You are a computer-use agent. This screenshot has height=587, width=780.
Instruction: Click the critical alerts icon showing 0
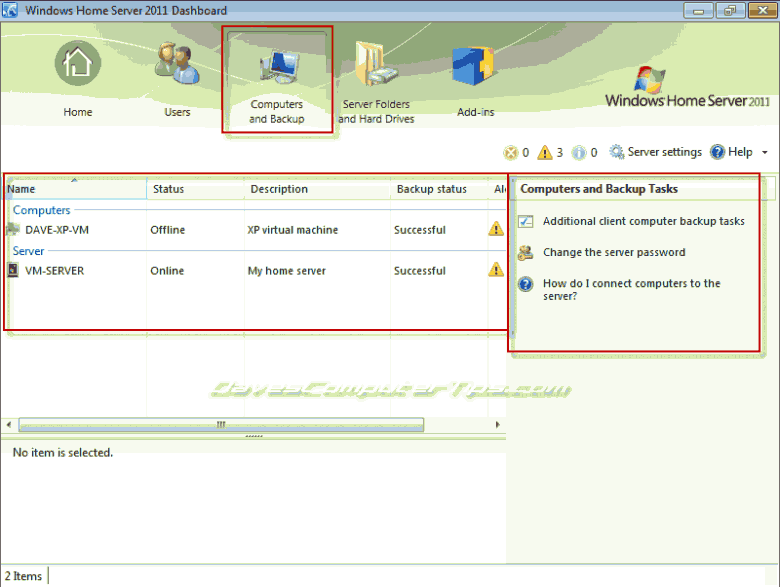(510, 152)
